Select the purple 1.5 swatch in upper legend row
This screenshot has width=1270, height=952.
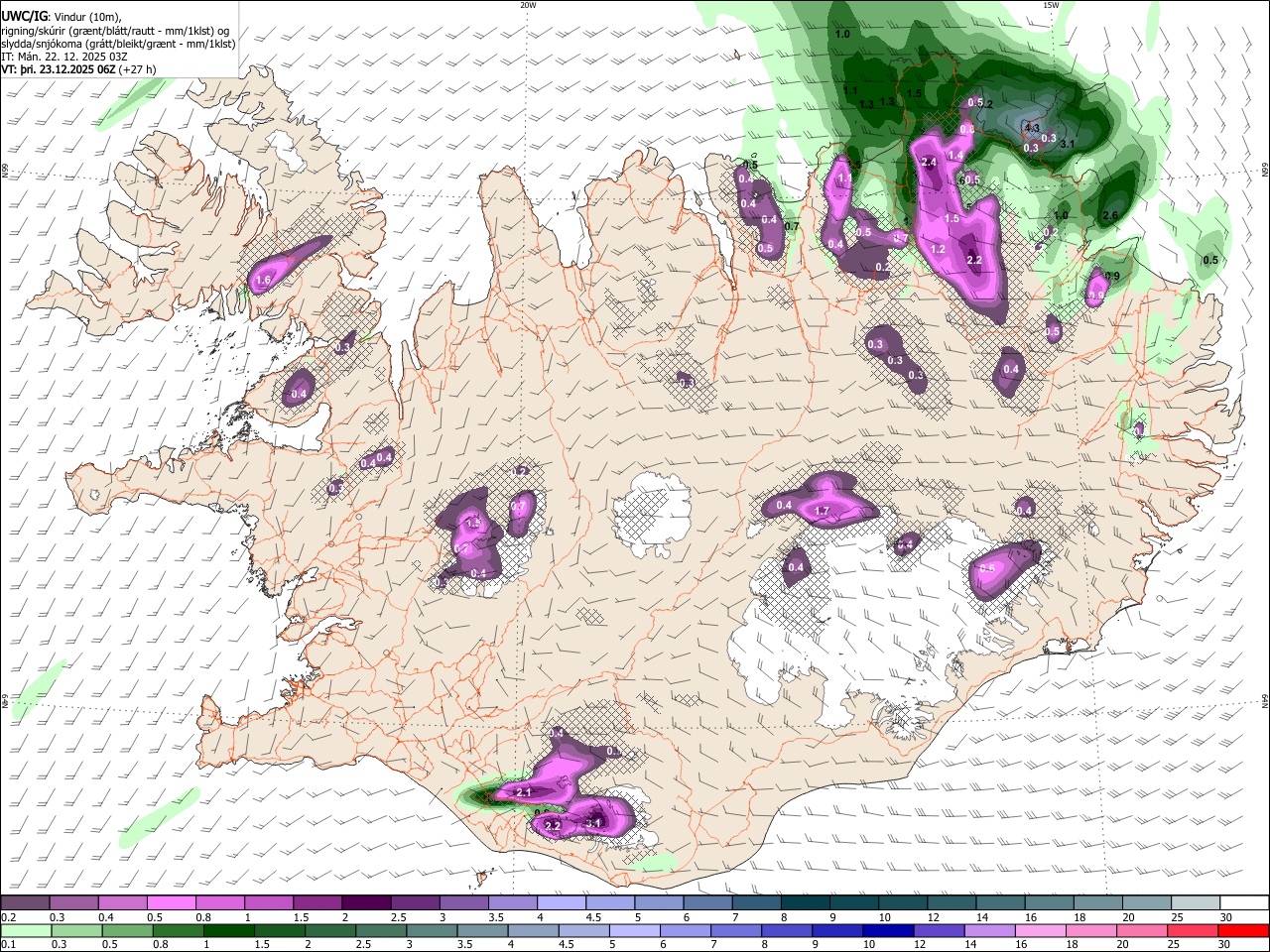coord(317,903)
